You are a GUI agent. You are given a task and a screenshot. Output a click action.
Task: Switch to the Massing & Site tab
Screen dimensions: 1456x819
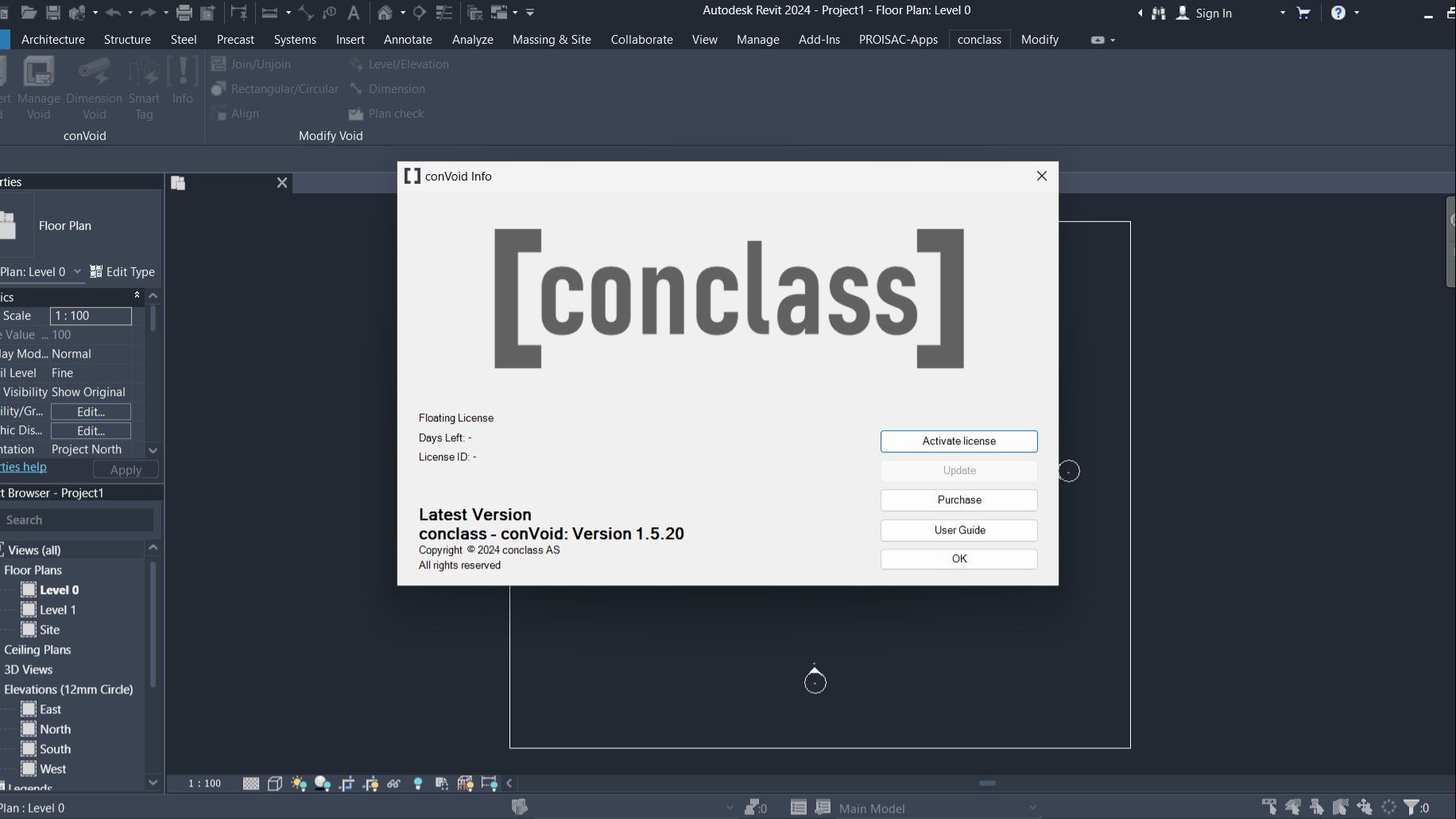(552, 40)
